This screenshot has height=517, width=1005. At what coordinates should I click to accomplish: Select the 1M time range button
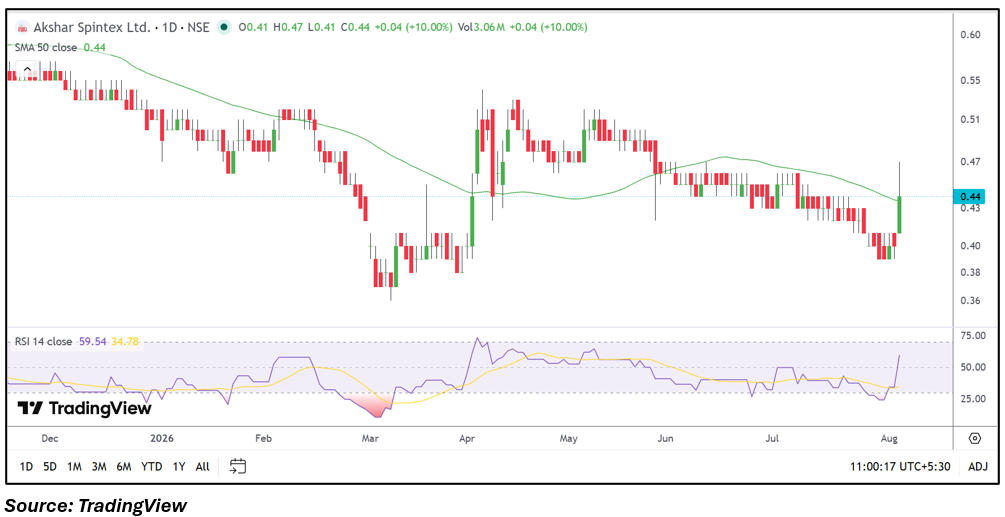74,466
